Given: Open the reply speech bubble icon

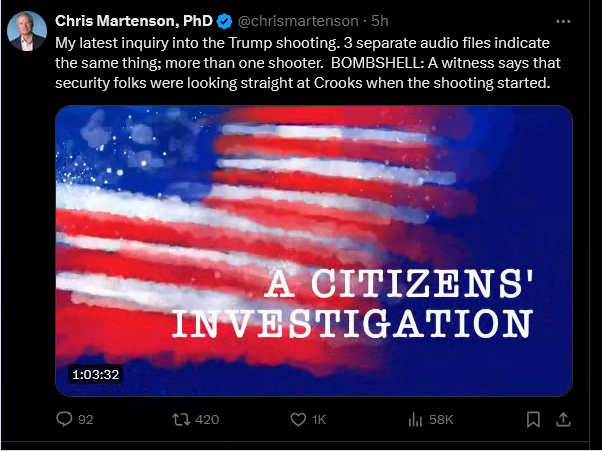Looking at the screenshot, I should pos(64,419).
